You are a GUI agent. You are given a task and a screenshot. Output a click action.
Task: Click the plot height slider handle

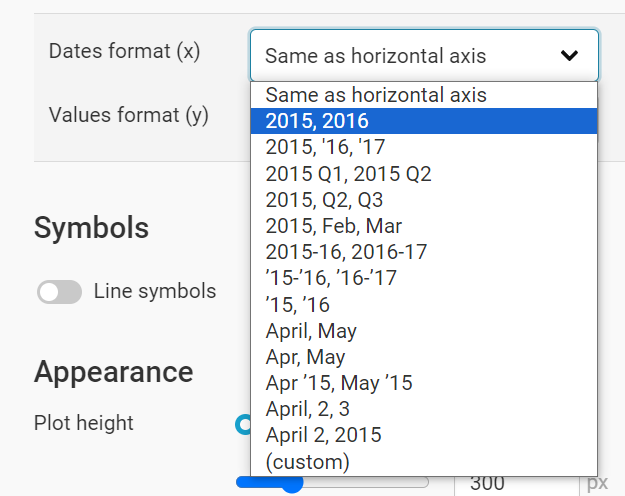pos(292,483)
